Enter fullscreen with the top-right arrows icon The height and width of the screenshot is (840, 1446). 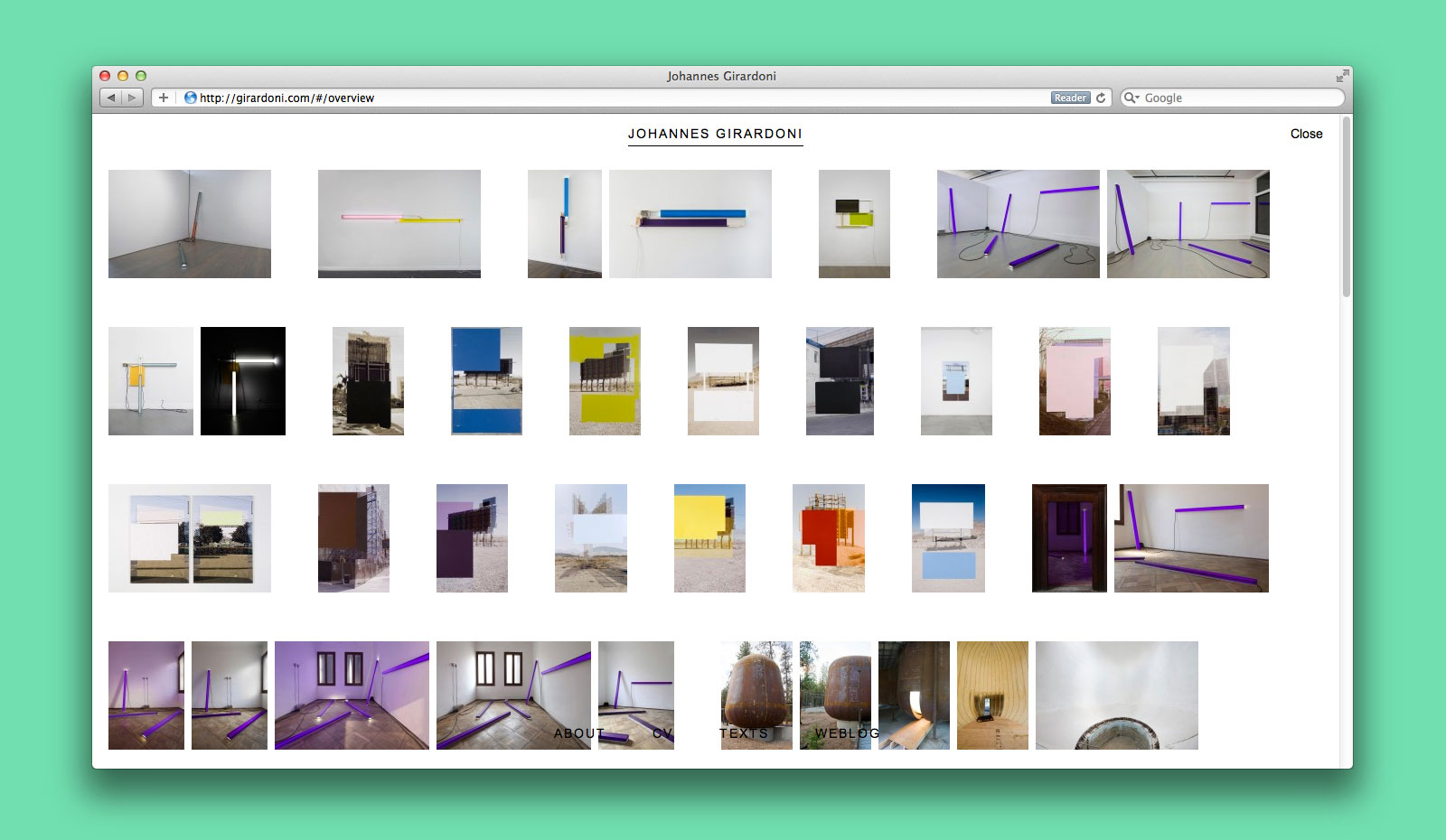point(1342,76)
